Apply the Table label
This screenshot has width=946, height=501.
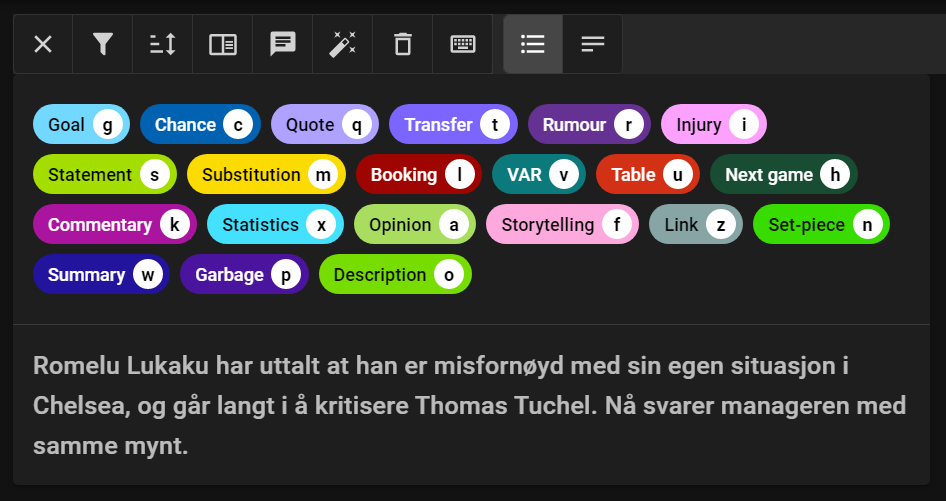[x=648, y=174]
